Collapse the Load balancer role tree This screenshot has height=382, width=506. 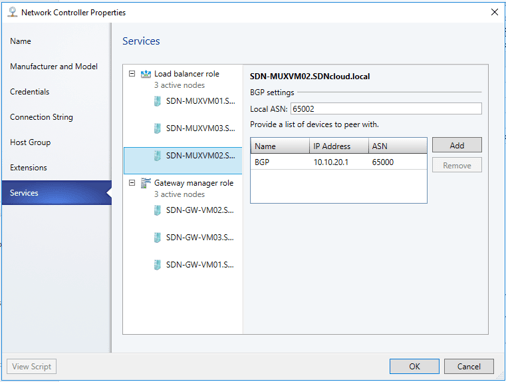pyautogui.click(x=132, y=74)
